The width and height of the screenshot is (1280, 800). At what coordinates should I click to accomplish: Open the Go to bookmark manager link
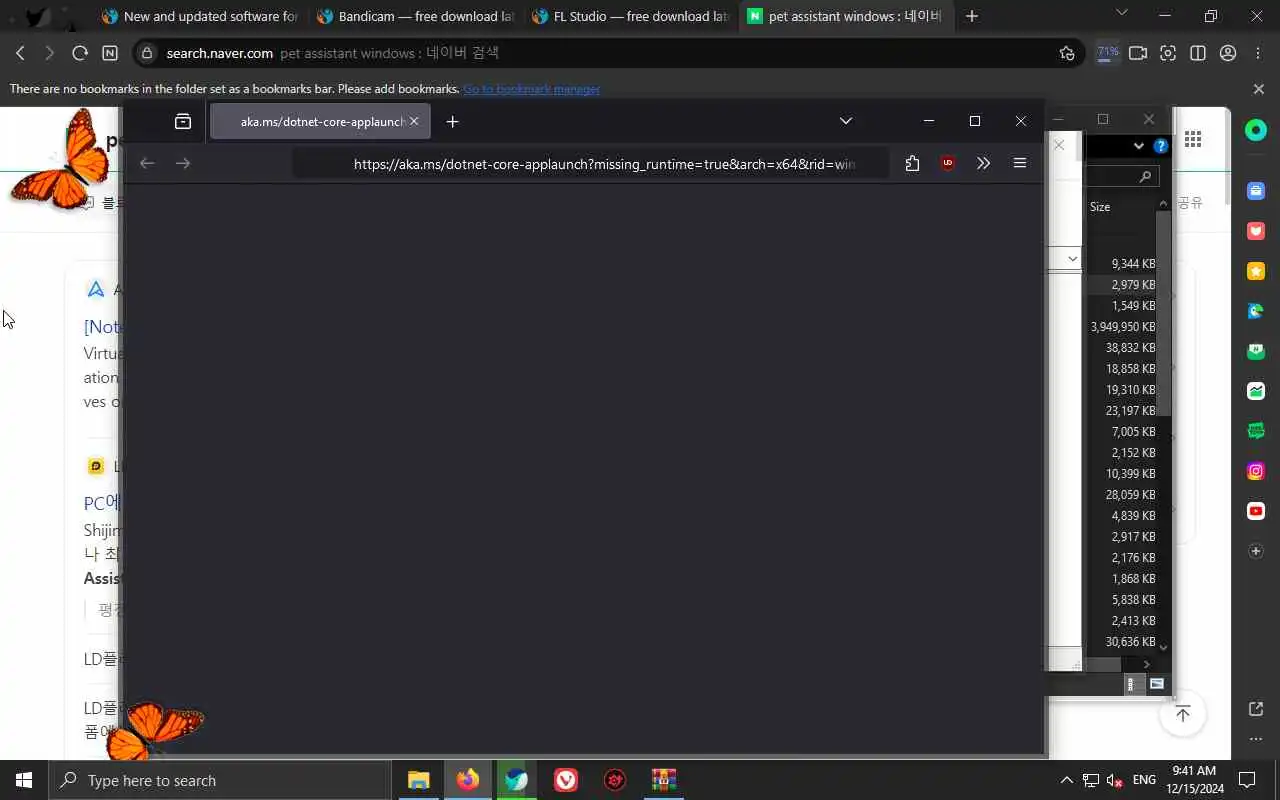[x=531, y=89]
